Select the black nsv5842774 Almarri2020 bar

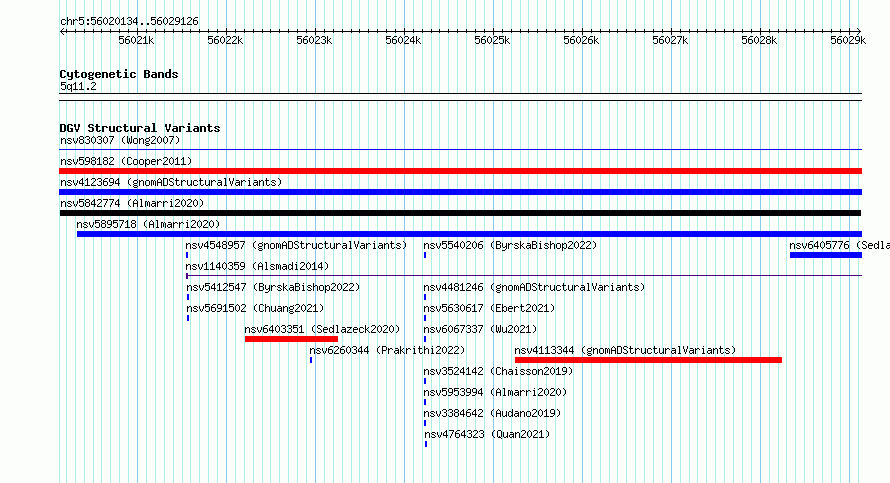click(x=460, y=213)
